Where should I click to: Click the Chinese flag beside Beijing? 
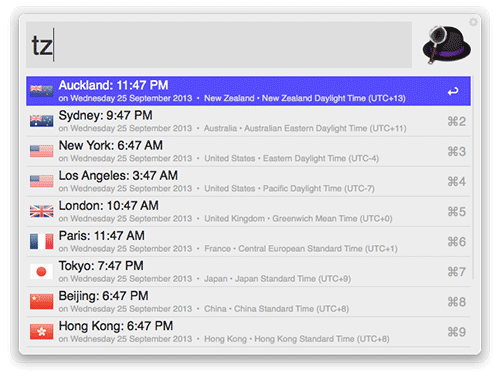tap(41, 301)
